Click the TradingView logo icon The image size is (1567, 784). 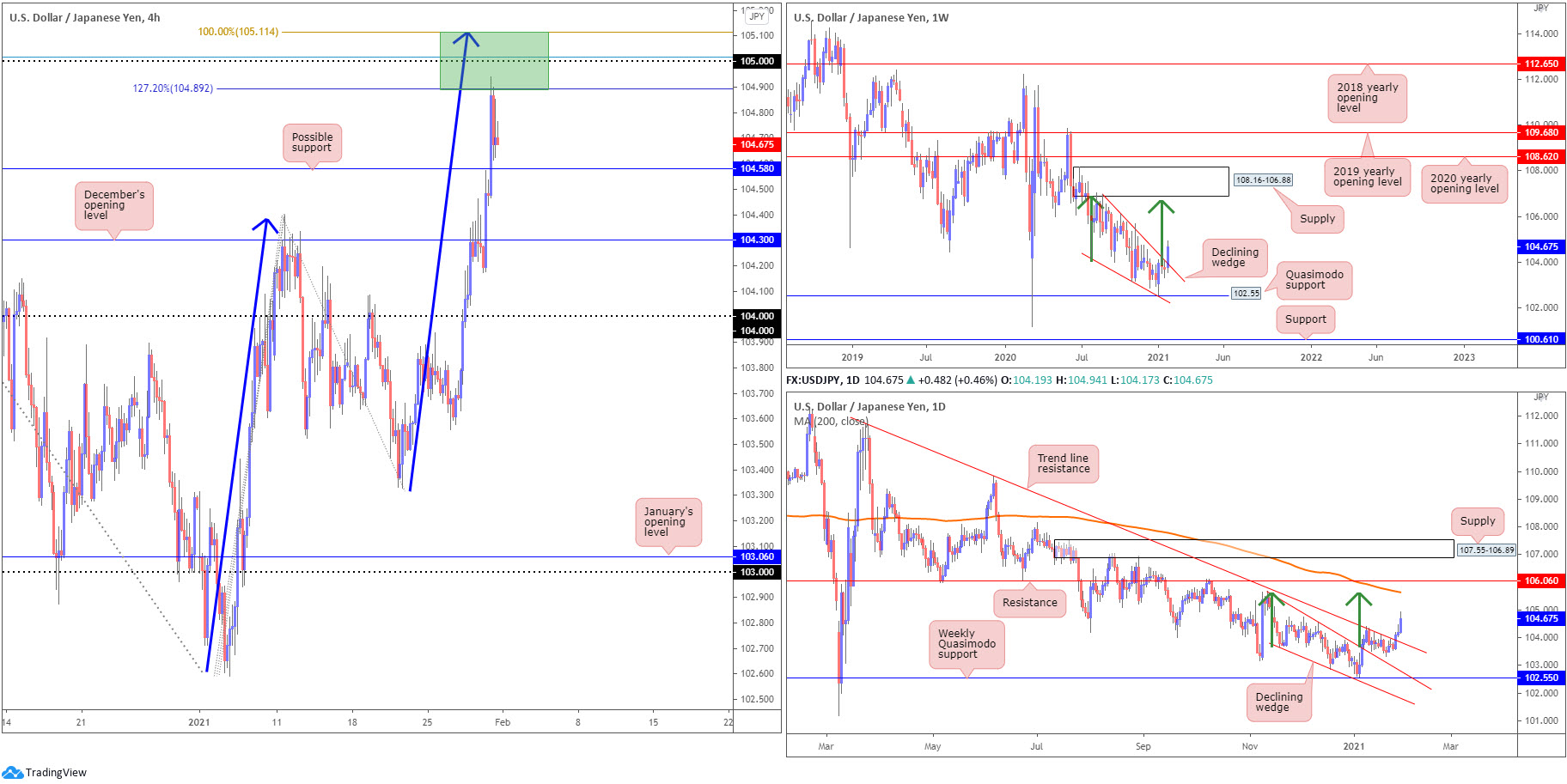coord(12,772)
